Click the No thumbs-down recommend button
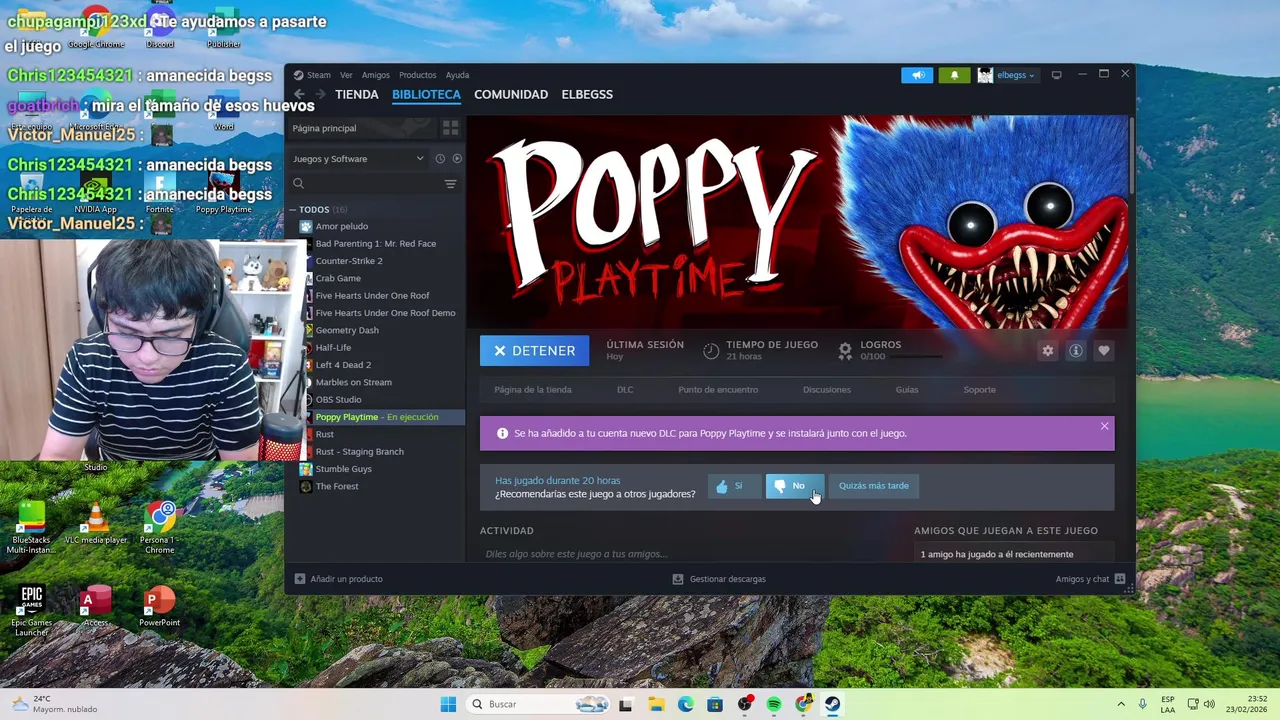 795,486
